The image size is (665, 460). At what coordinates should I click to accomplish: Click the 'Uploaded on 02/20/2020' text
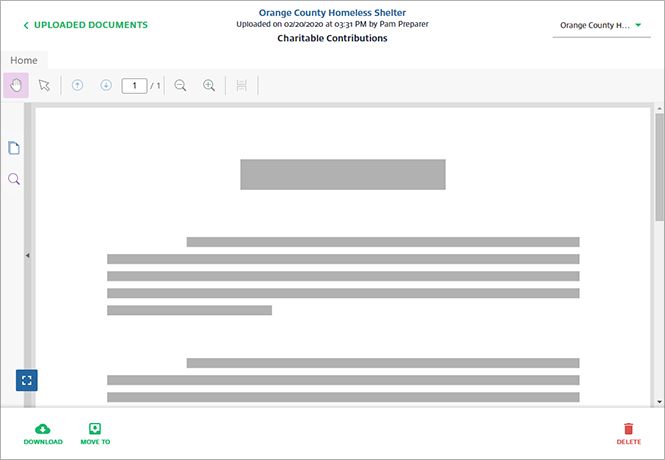[280, 24]
